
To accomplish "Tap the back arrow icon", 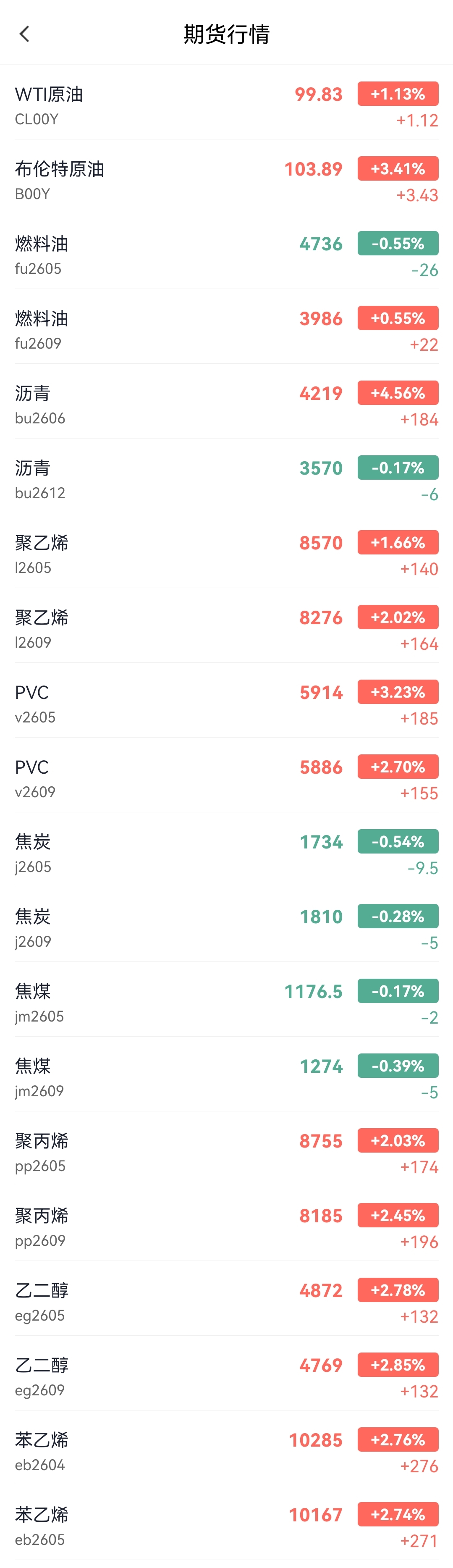I will (24, 34).
